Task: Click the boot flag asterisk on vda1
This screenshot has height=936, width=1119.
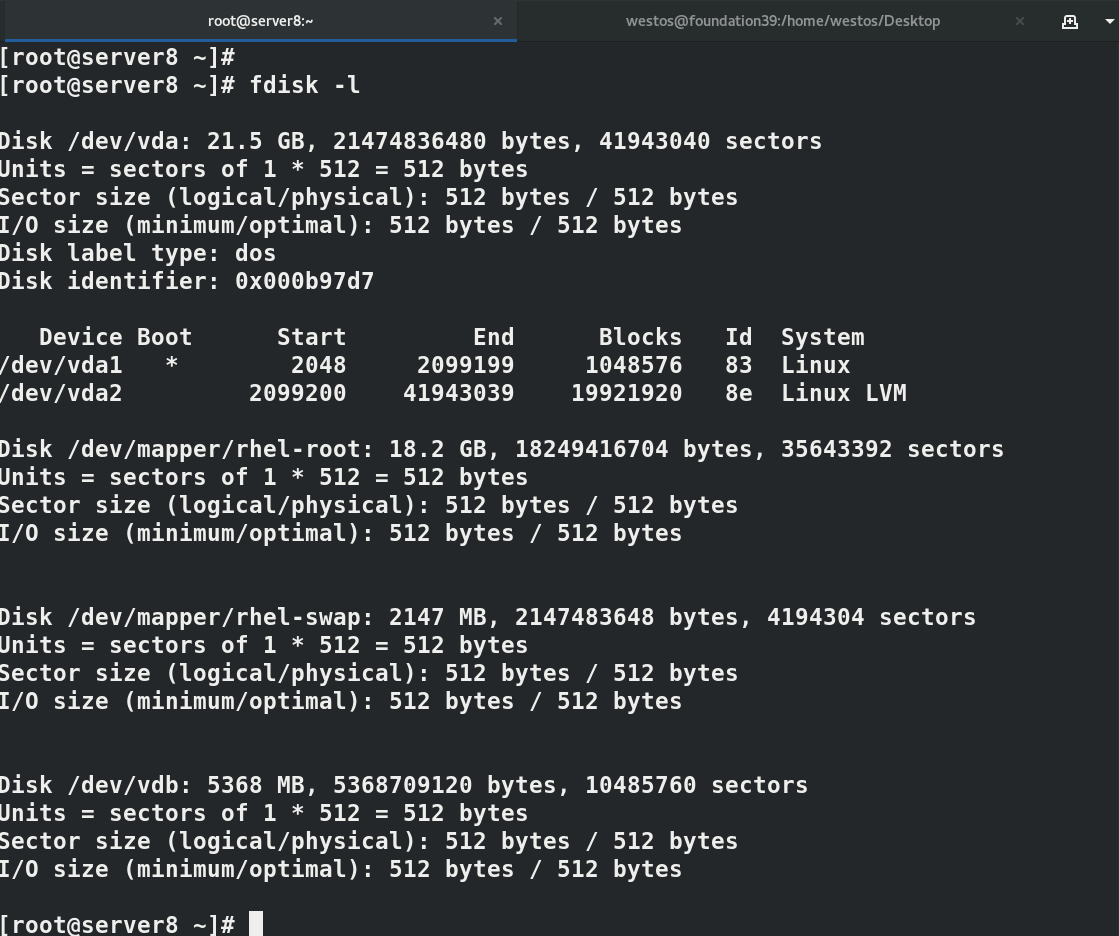Action: tap(171, 365)
